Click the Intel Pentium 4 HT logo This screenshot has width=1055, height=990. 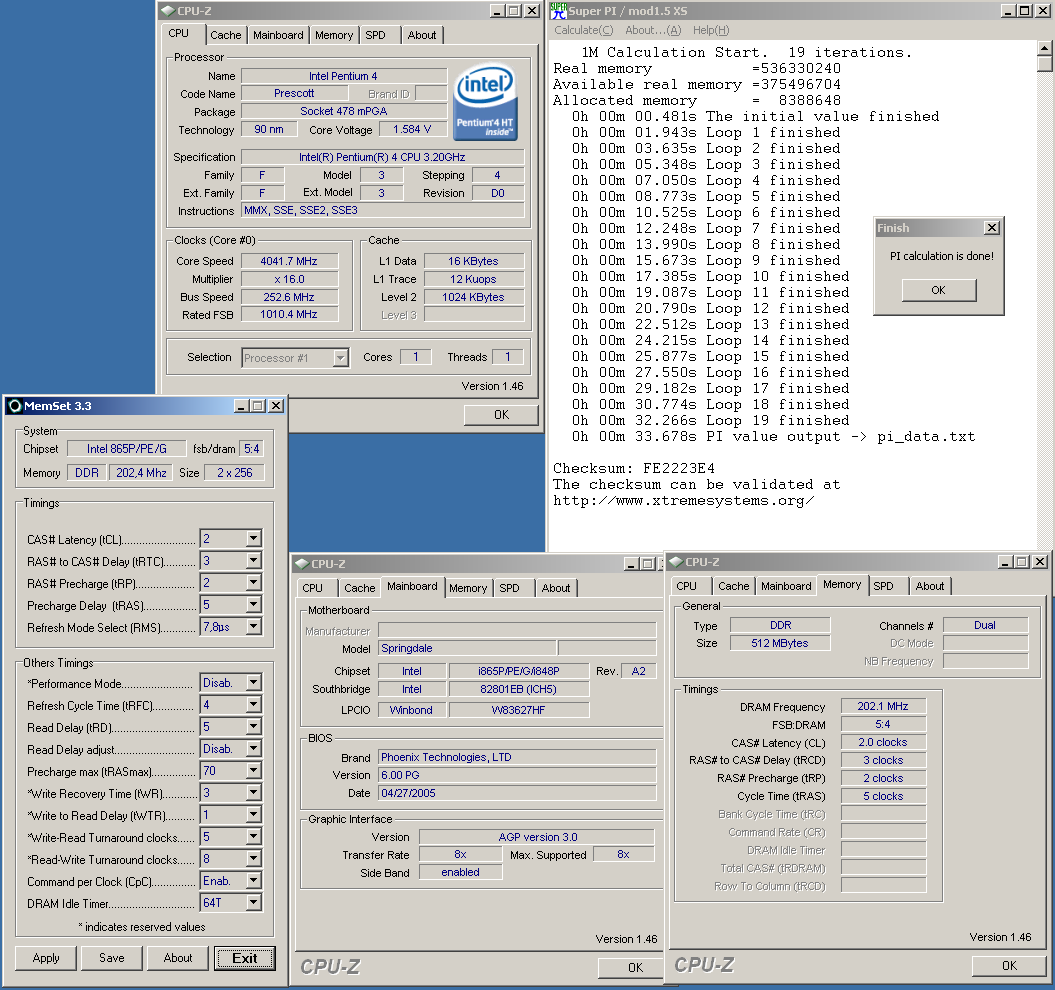[484, 102]
